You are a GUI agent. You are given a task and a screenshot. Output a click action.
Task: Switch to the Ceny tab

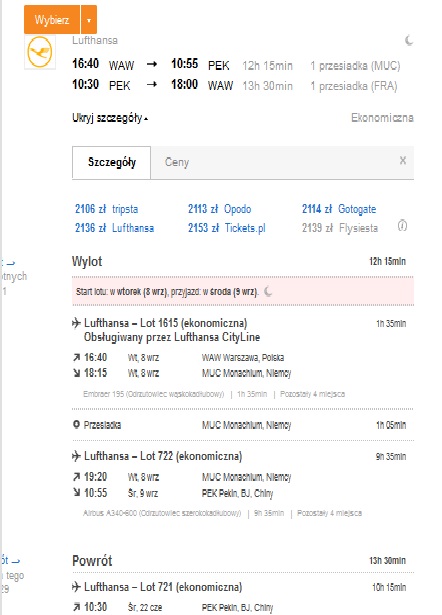click(x=177, y=162)
